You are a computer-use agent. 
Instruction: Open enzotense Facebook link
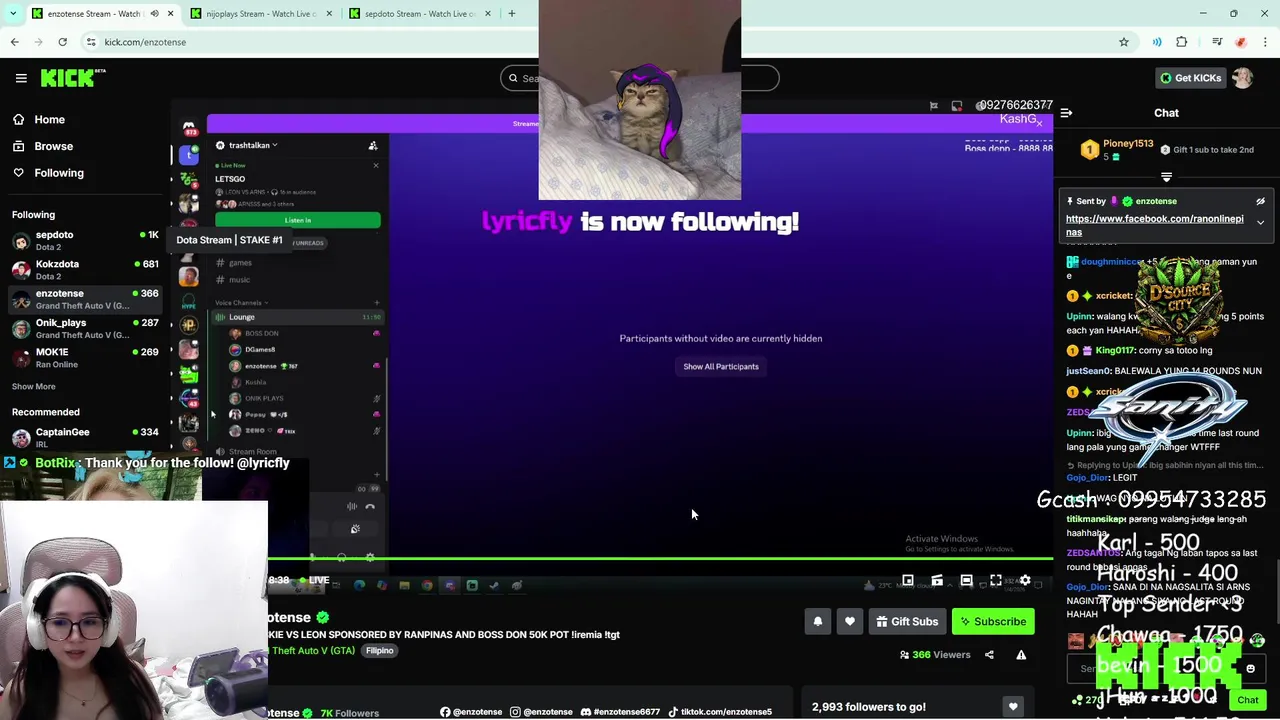coord(471,712)
